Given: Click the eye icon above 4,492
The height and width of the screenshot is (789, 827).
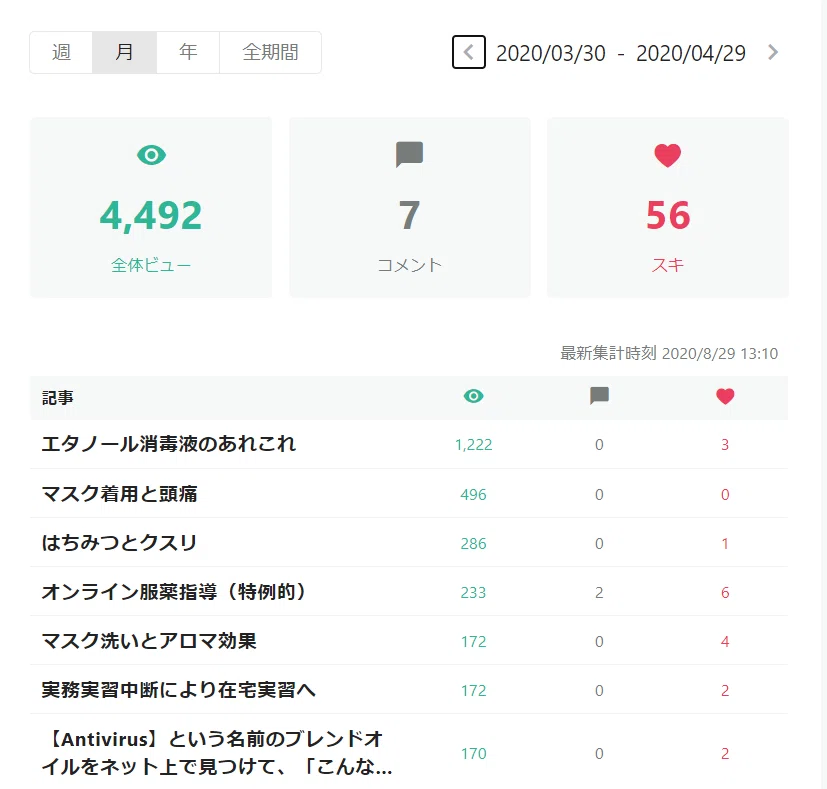Looking at the screenshot, I should coord(151,155).
